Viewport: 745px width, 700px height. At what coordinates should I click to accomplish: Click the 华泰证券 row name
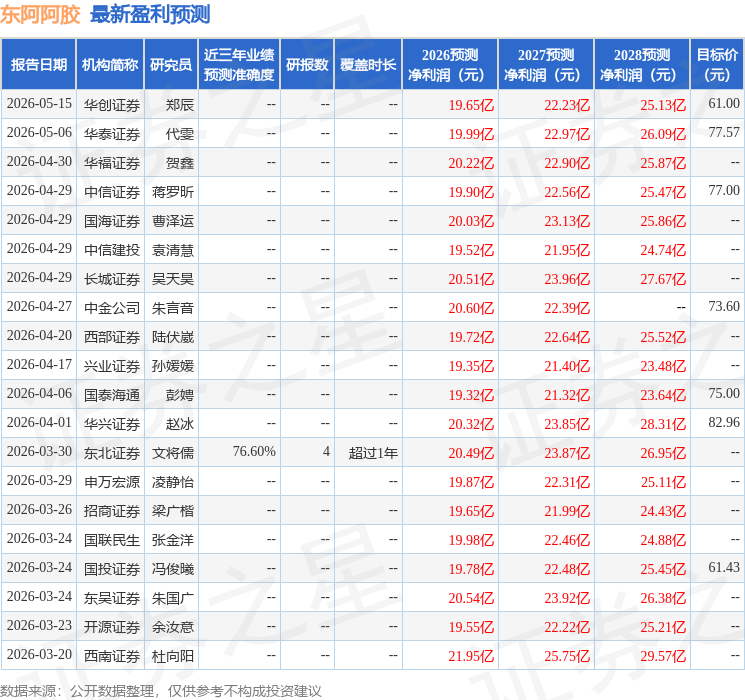112,134
